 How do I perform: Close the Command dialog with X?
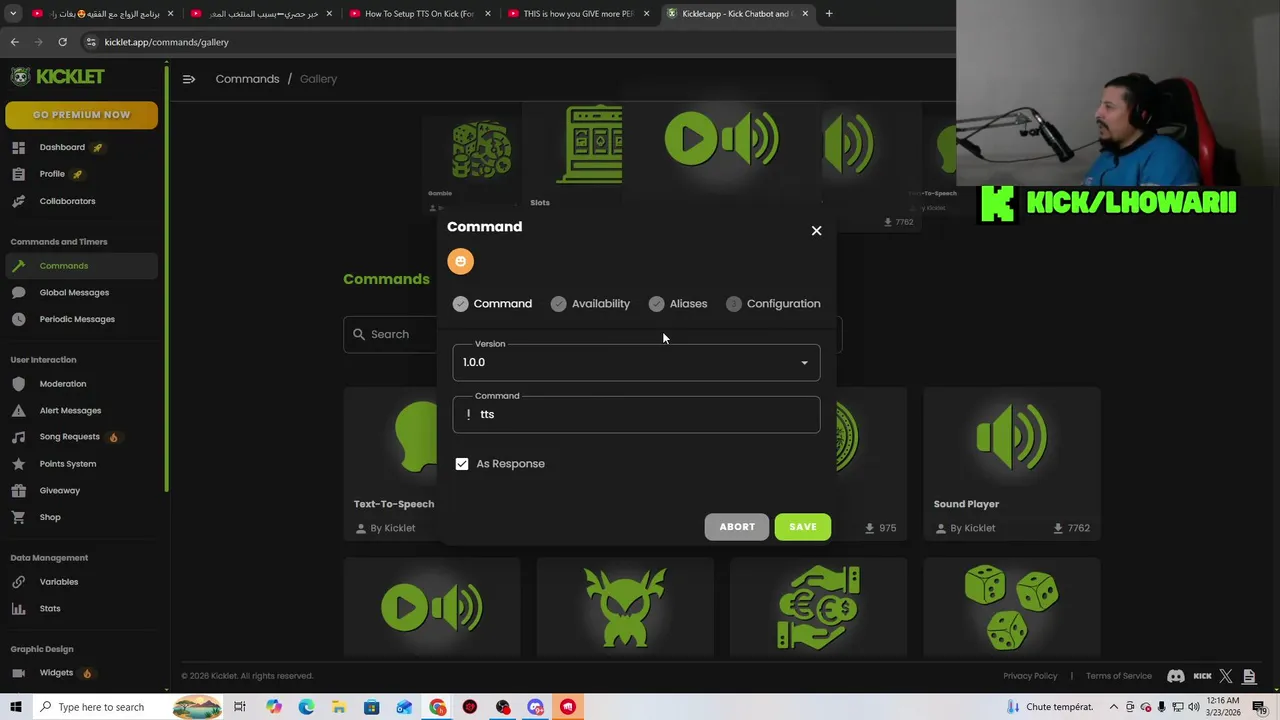816,231
